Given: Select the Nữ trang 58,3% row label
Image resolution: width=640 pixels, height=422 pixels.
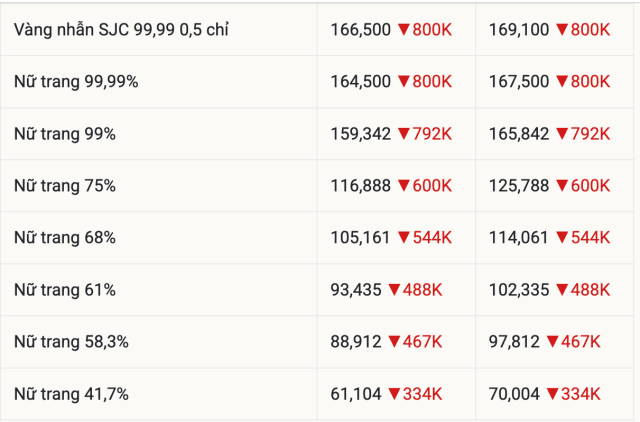Looking at the screenshot, I should 71,342.
